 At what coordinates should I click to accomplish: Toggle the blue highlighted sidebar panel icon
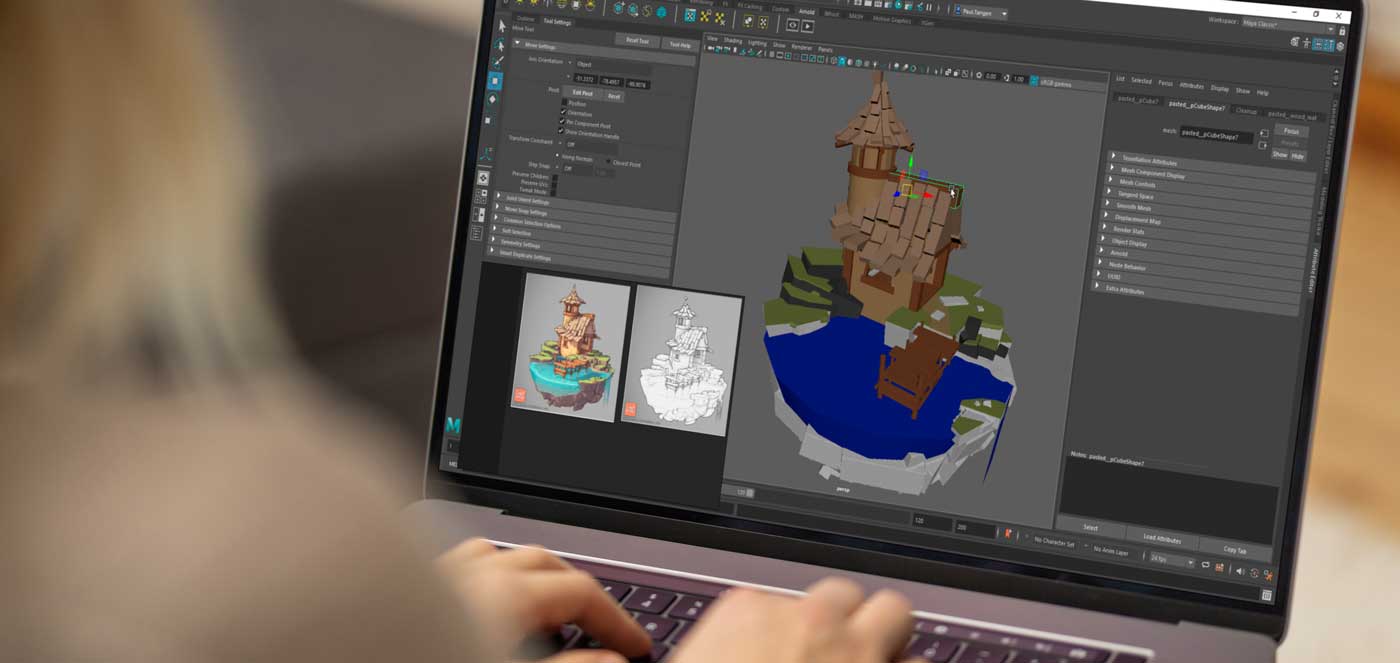pyautogui.click(x=1323, y=44)
